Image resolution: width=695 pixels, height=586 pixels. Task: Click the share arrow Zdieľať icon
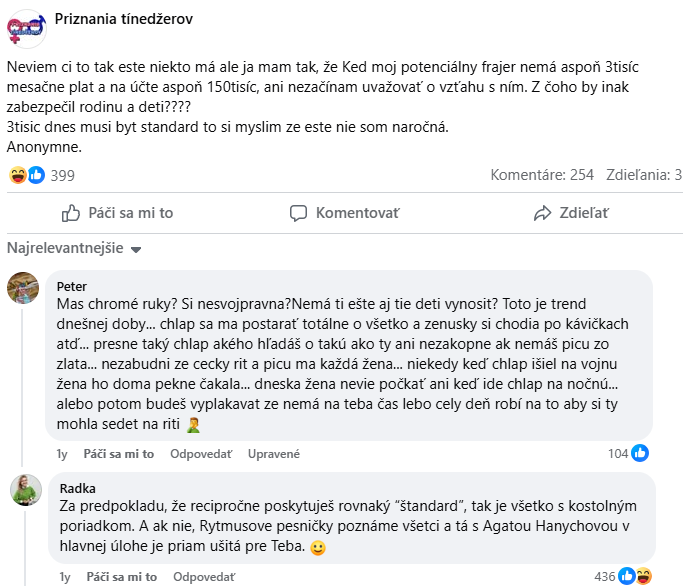(543, 213)
